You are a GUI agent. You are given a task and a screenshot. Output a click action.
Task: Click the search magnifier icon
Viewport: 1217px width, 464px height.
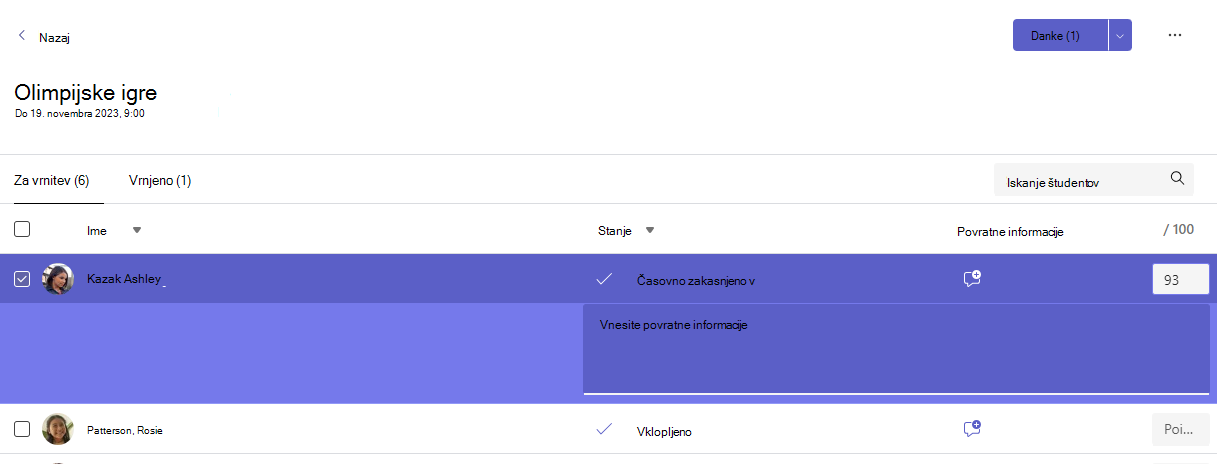tap(1177, 179)
